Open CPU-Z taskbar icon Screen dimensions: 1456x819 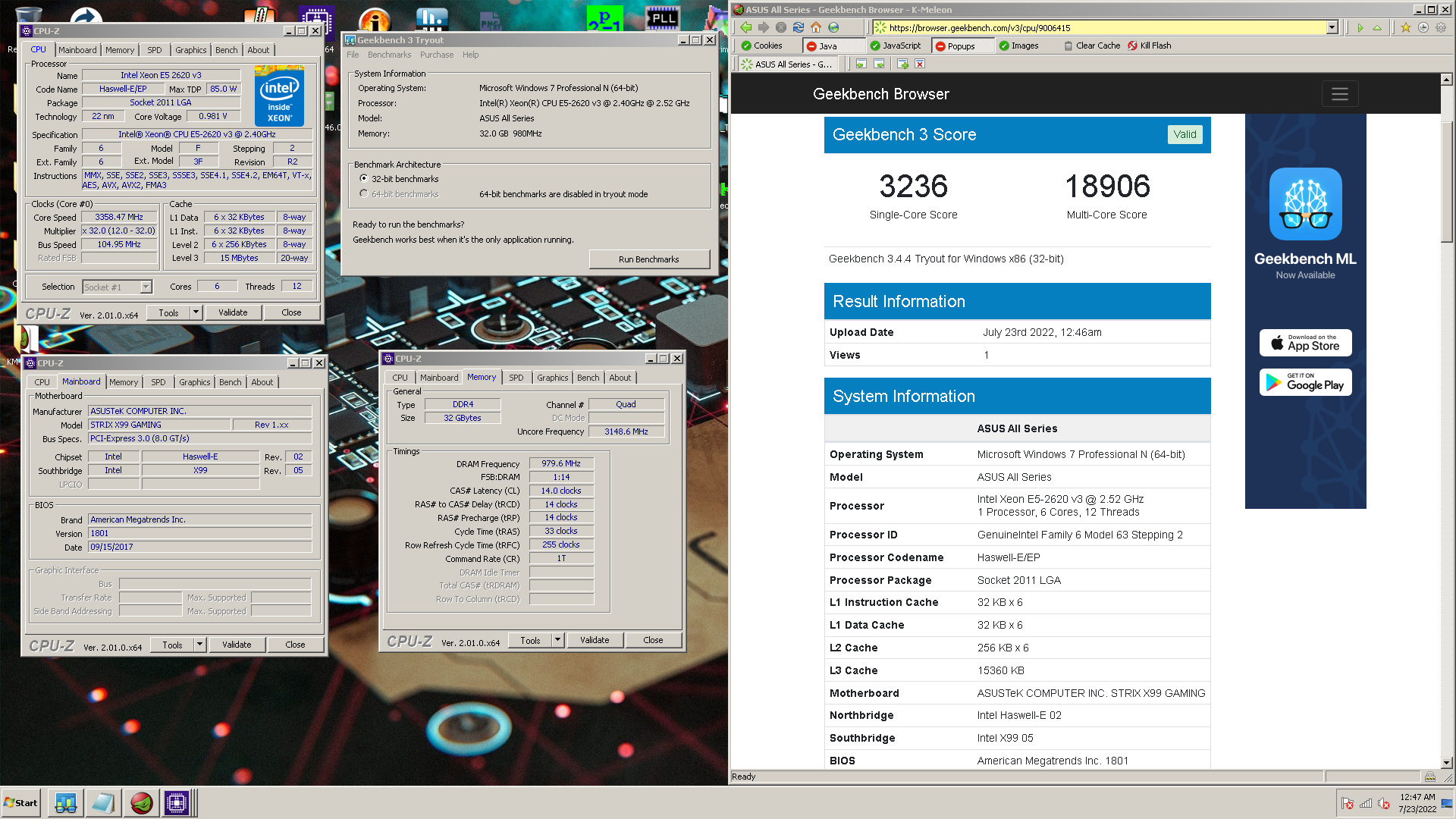tap(177, 803)
